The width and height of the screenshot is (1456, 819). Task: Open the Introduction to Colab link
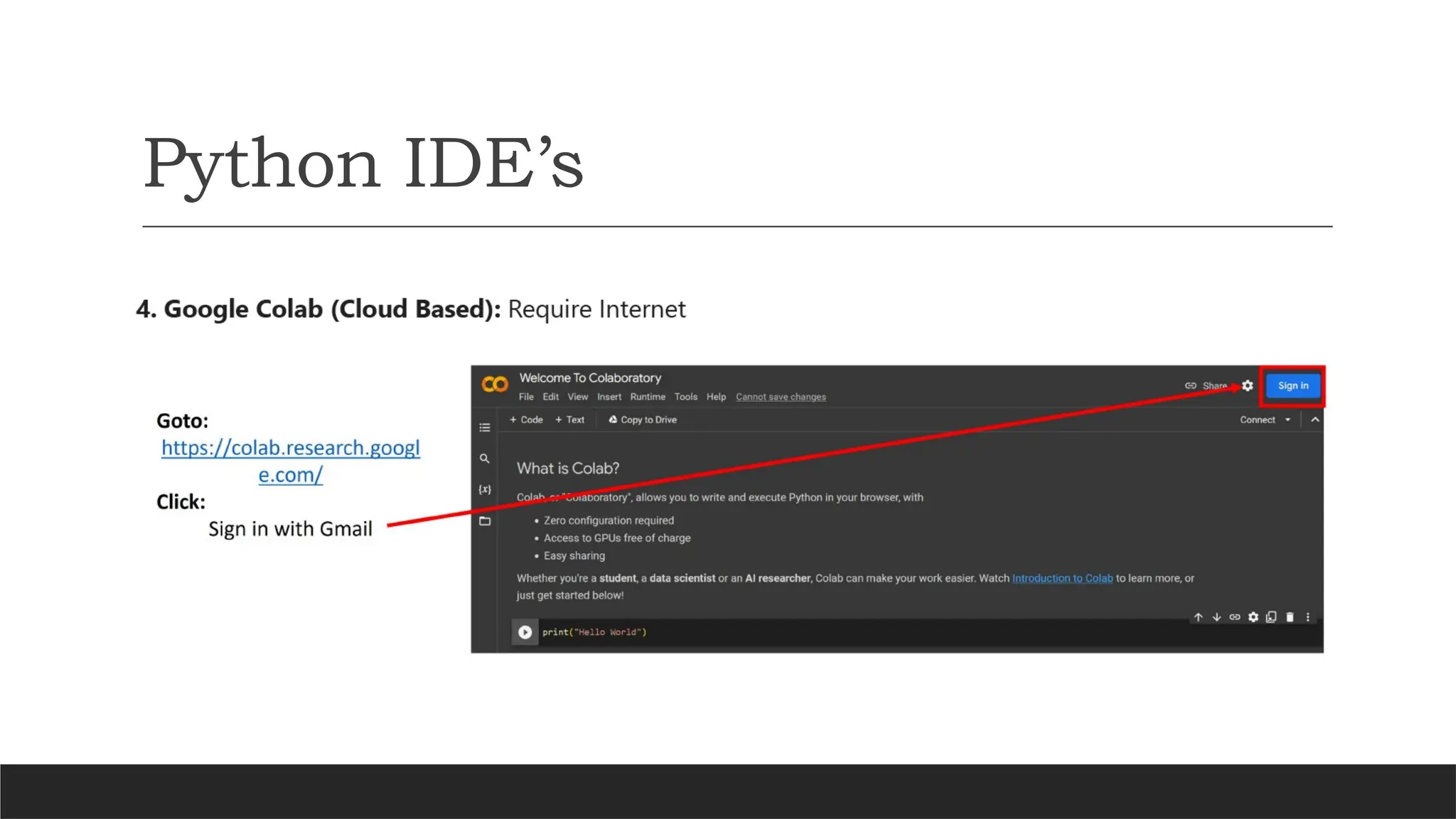(x=1062, y=579)
